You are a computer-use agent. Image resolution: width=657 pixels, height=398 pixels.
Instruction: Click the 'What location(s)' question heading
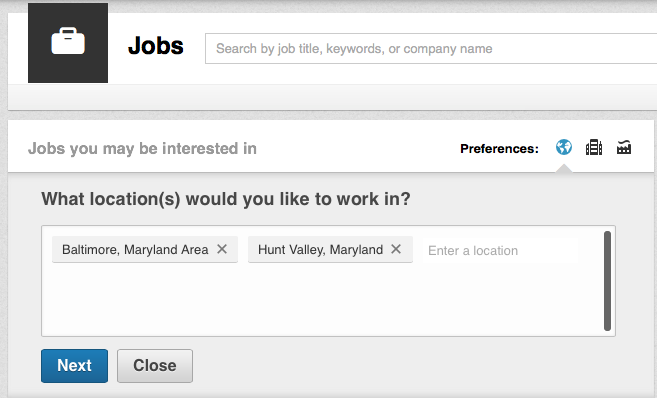click(226, 199)
